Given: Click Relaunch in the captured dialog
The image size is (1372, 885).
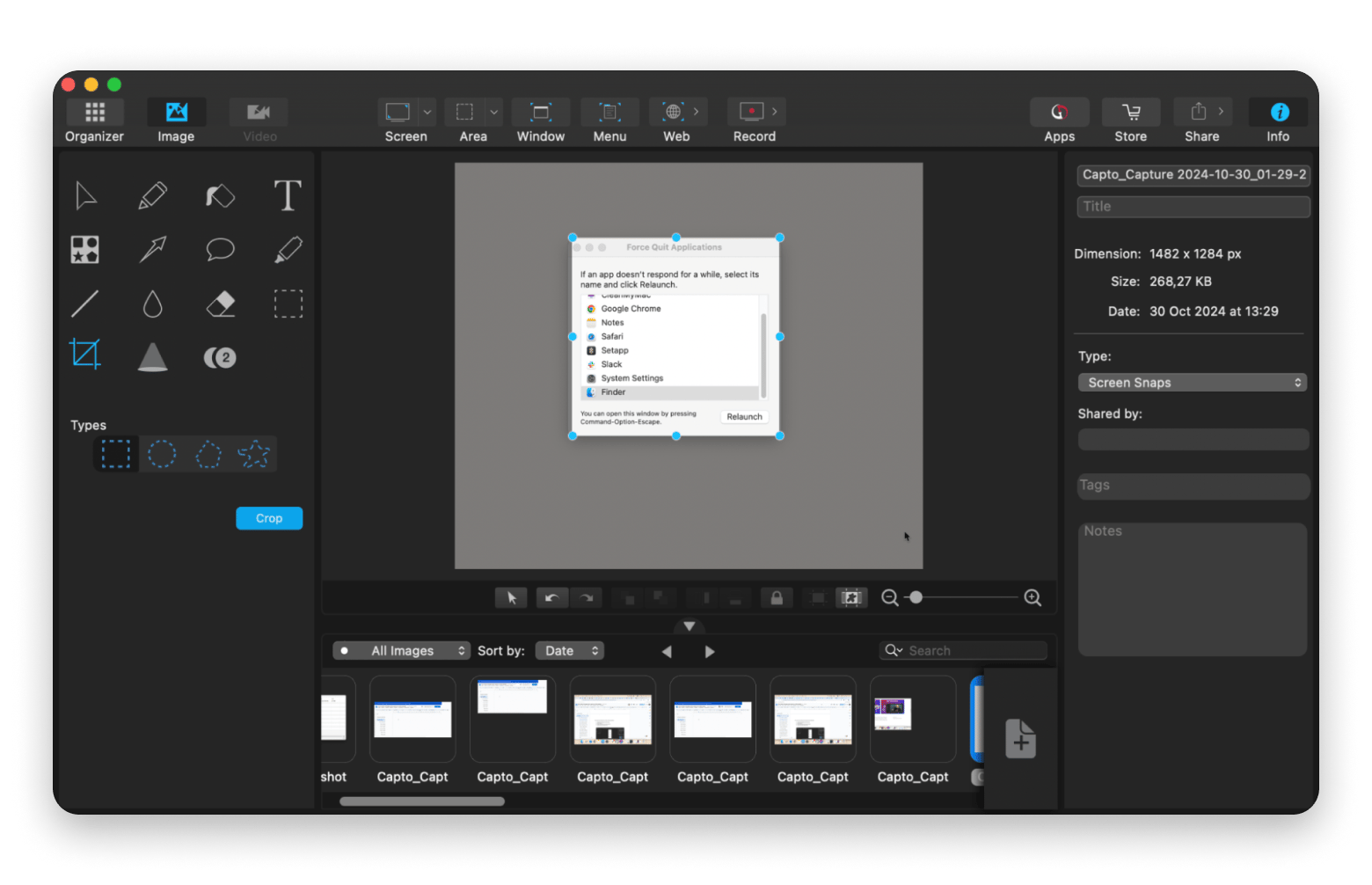Looking at the screenshot, I should point(744,417).
